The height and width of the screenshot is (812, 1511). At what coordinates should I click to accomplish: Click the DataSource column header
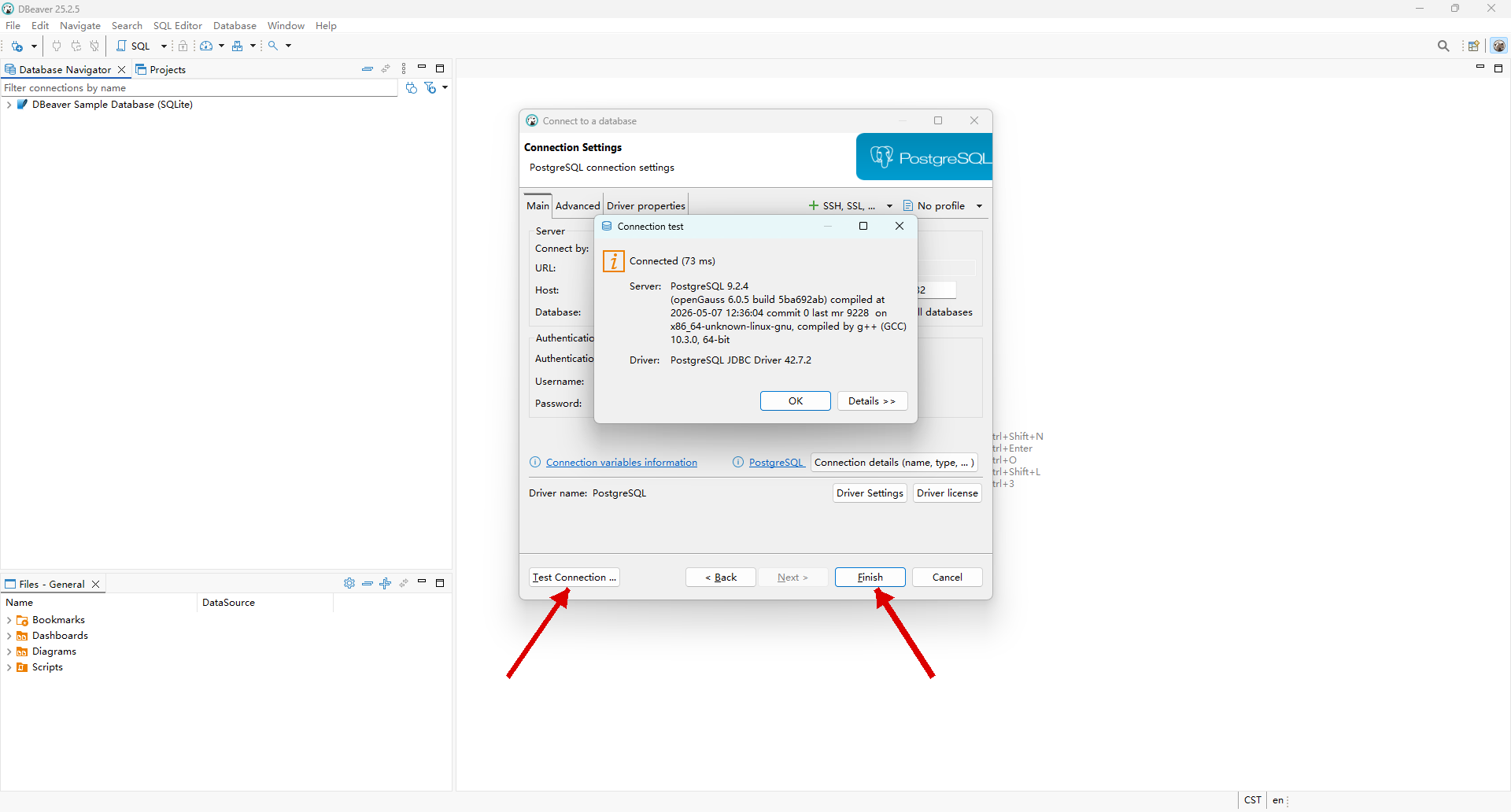pos(264,603)
